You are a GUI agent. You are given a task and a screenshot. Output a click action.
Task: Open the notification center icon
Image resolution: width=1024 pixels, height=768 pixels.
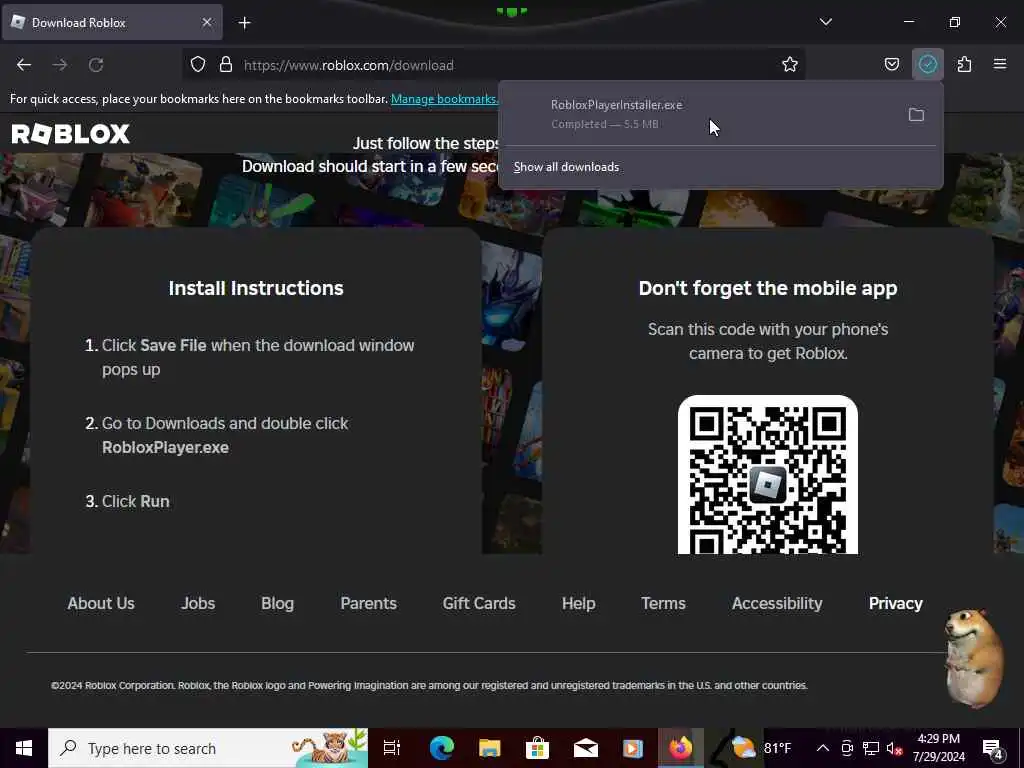tap(993, 748)
